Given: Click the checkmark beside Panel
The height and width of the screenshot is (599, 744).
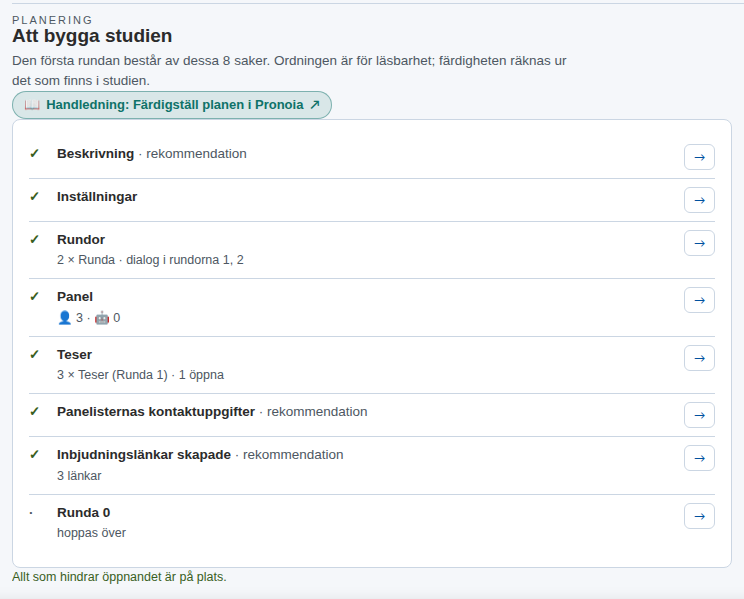Looking at the screenshot, I should (x=34, y=296).
